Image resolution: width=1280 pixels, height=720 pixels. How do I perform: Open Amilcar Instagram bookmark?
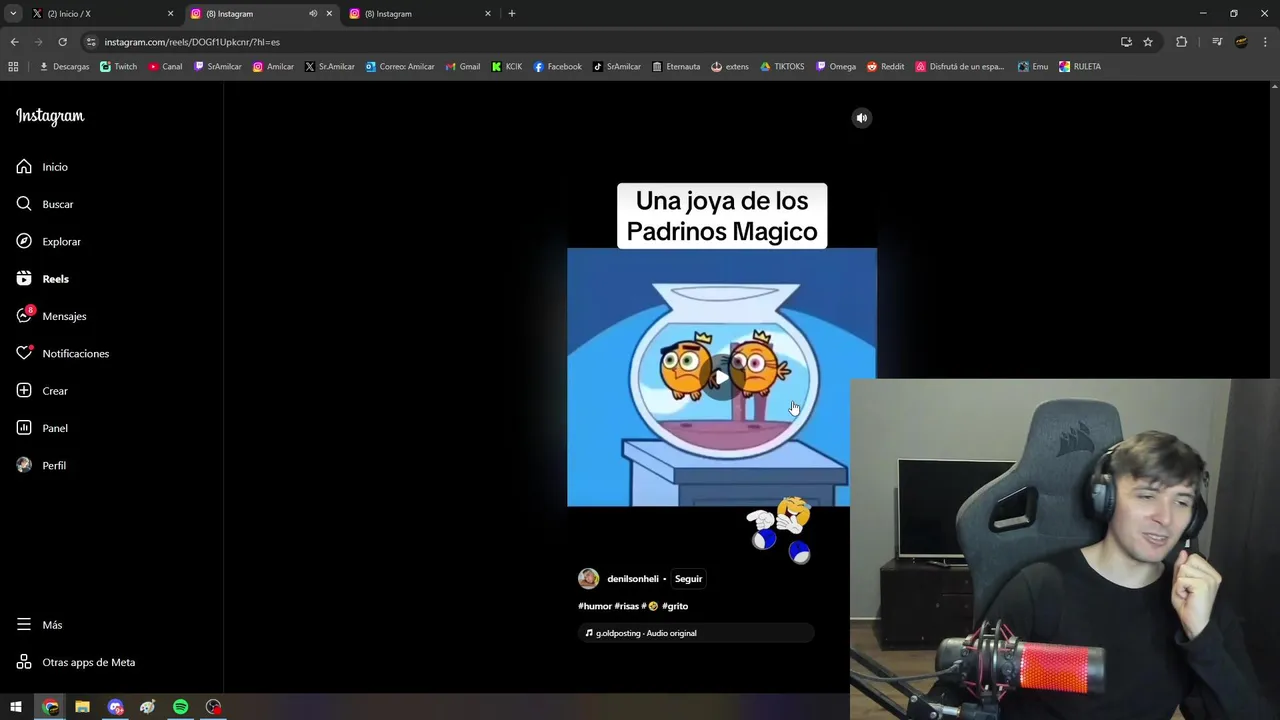click(x=273, y=67)
